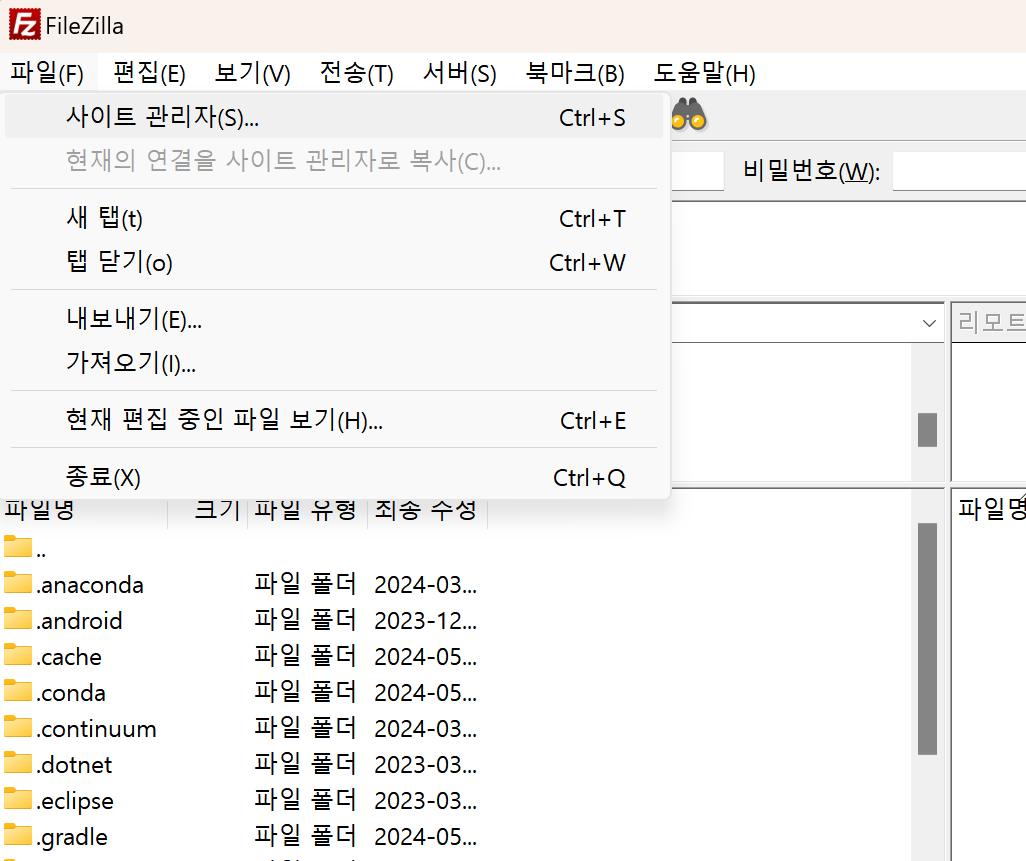Image resolution: width=1026 pixels, height=861 pixels.
Task: Click the .eclipse folder name
Action: point(75,801)
